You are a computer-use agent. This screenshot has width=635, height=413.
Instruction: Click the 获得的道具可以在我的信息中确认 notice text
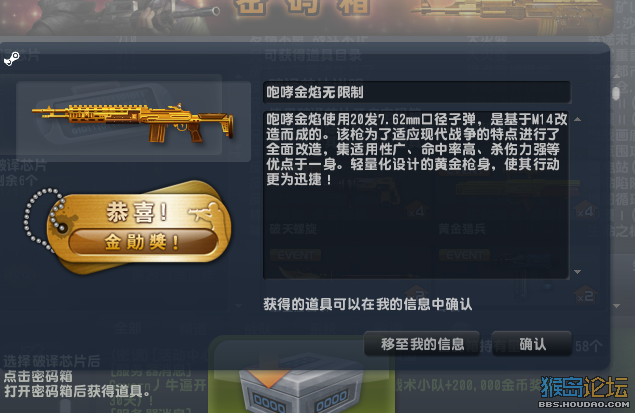[368, 304]
